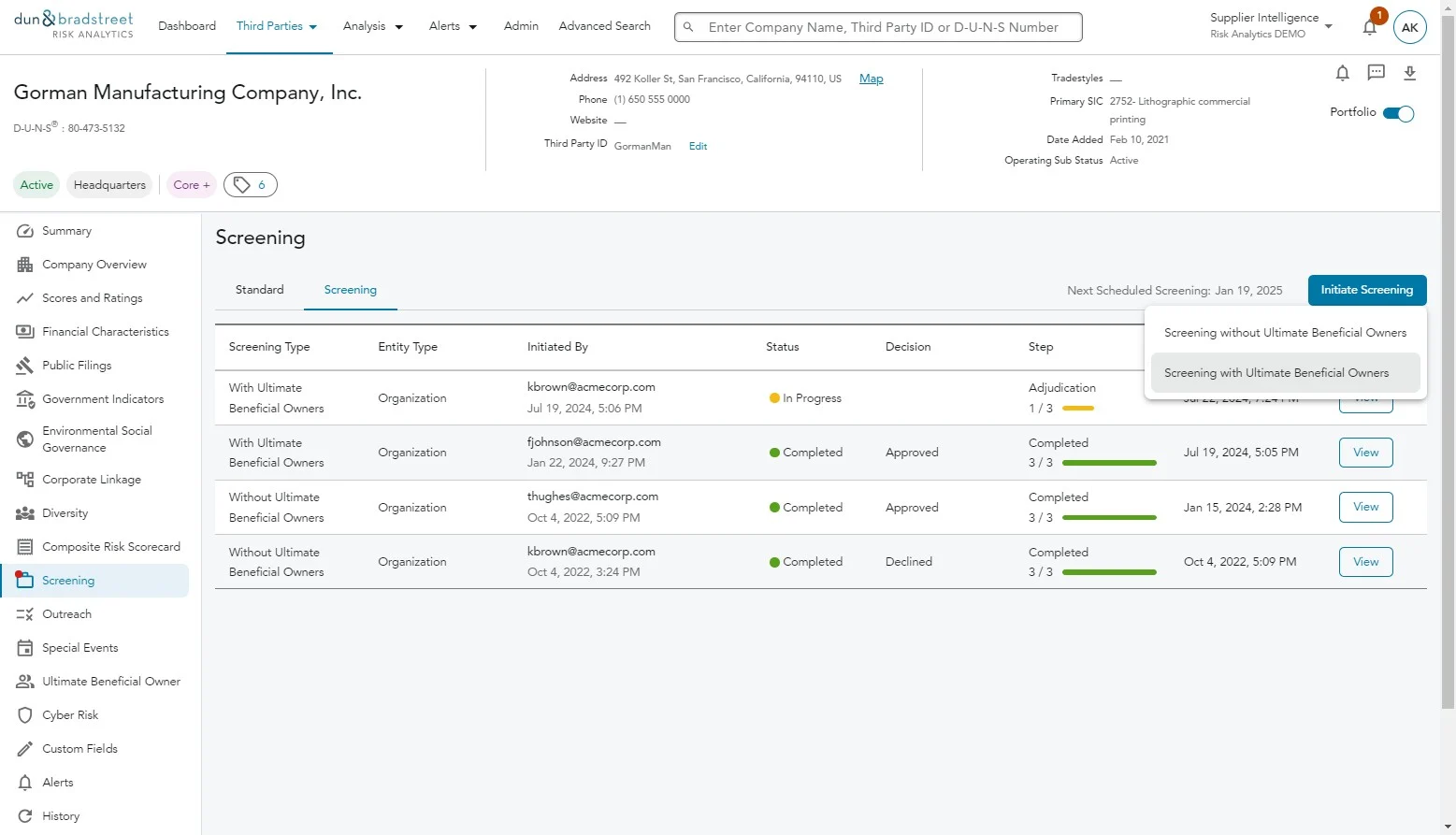Click the download icon in company header
The height and width of the screenshot is (835, 1456).
[x=1409, y=73]
